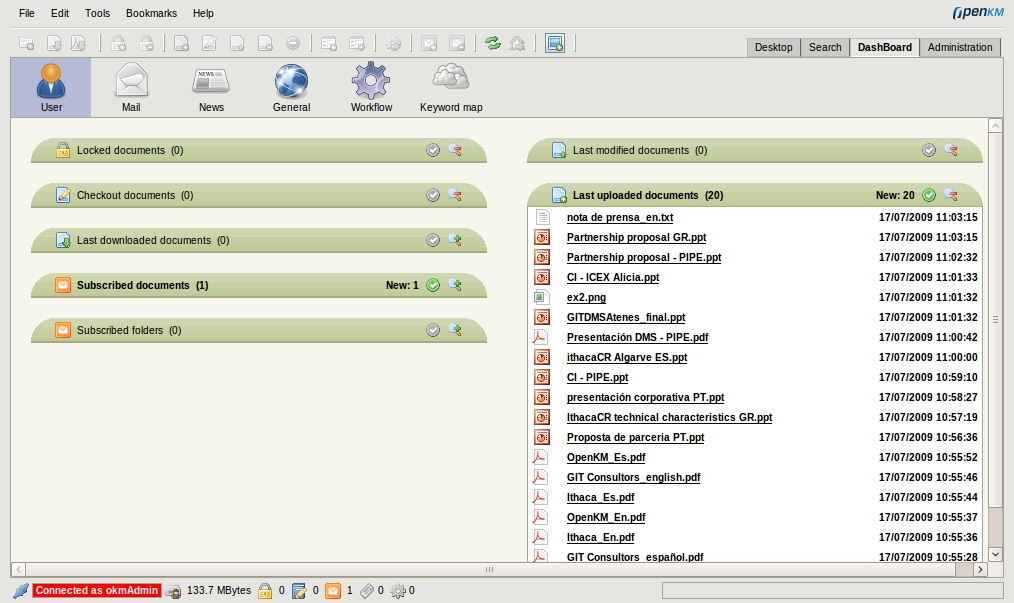The image size is (1014, 603).
Task: Expand the Subscribed folders panel
Action: (455, 330)
